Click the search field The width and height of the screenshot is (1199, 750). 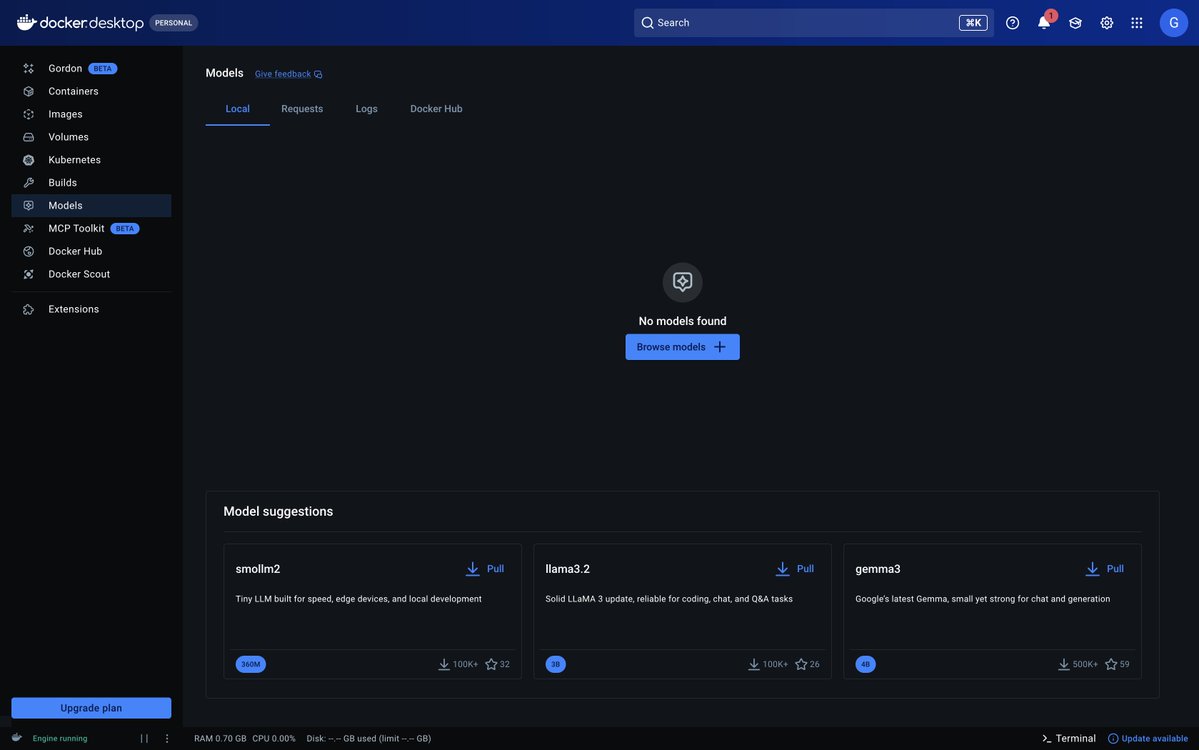(814, 23)
